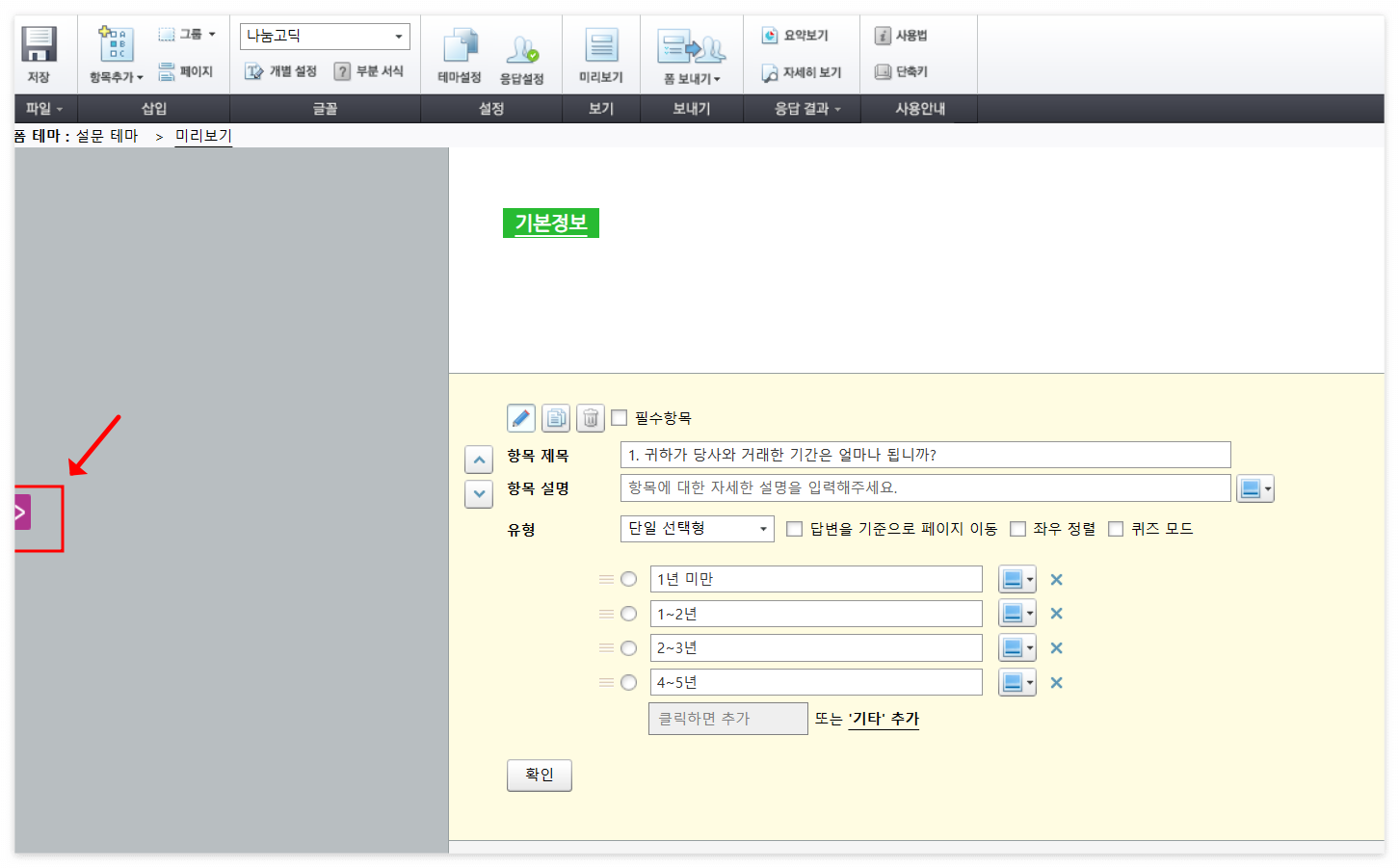The image size is (1399, 868).
Task: Switch to the 응답 결과 tab
Action: (x=803, y=108)
